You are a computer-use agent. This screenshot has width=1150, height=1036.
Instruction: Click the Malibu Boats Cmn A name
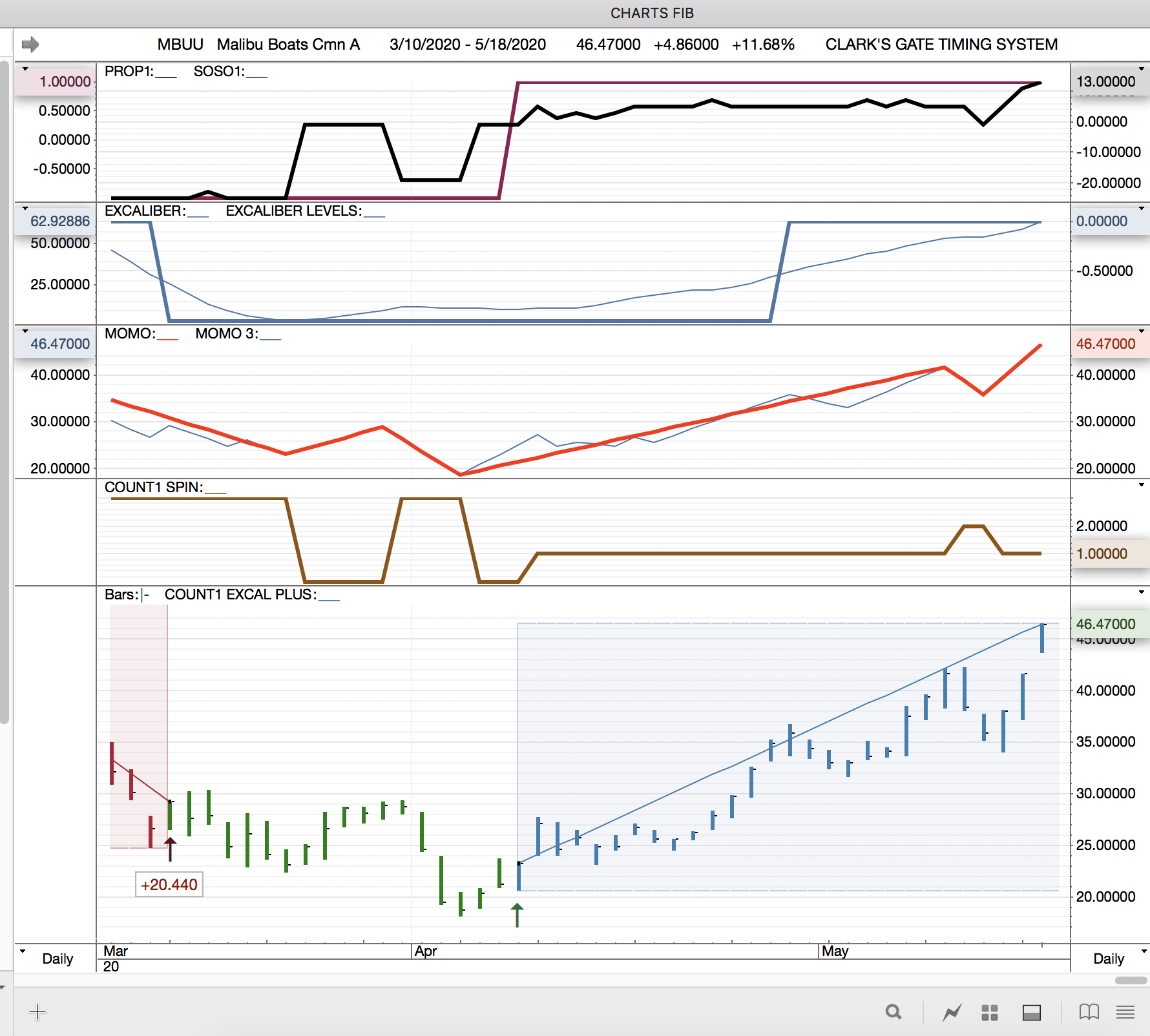288,45
